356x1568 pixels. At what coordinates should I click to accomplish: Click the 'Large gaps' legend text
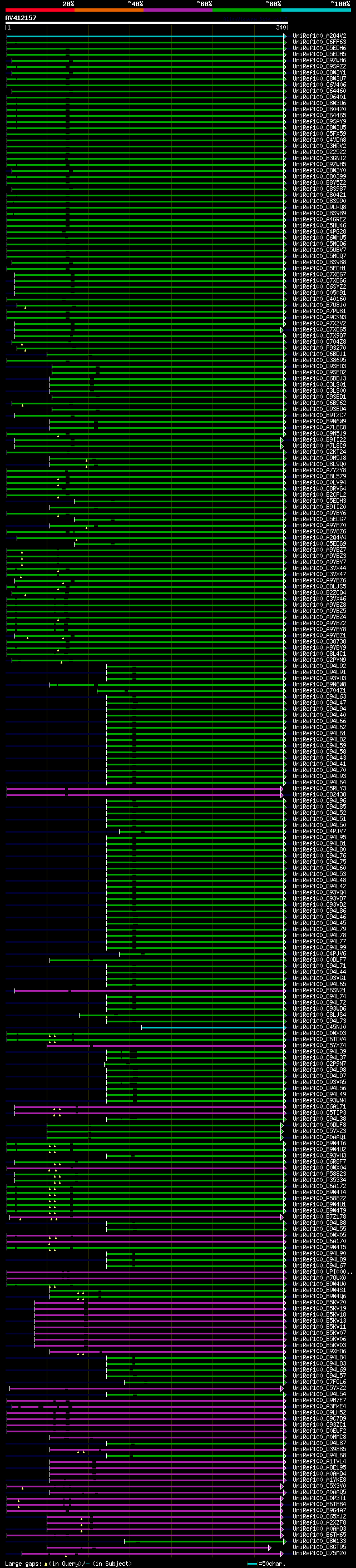[x=23, y=1564]
